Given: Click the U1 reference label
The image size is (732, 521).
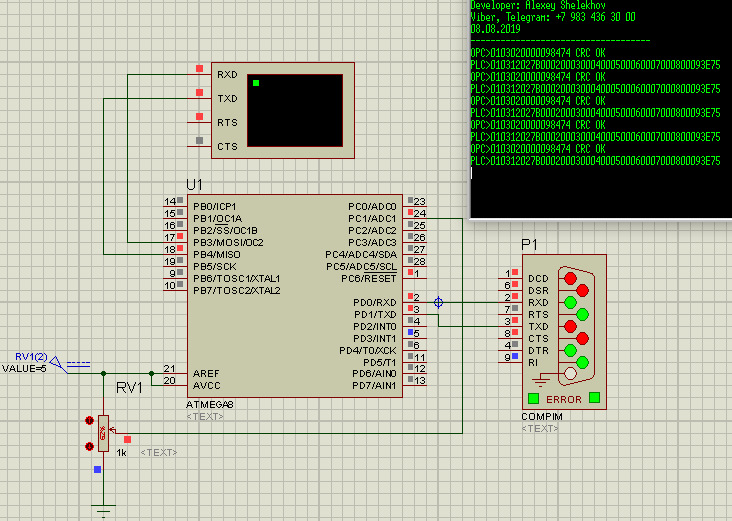Looking at the screenshot, I should click(x=194, y=185).
